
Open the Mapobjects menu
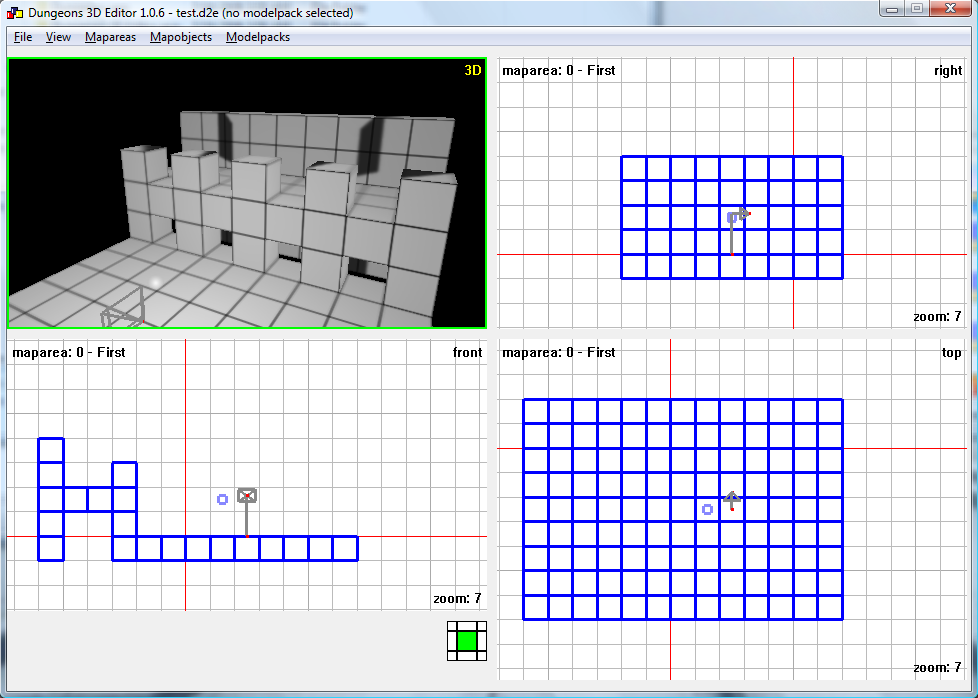[x=181, y=37]
